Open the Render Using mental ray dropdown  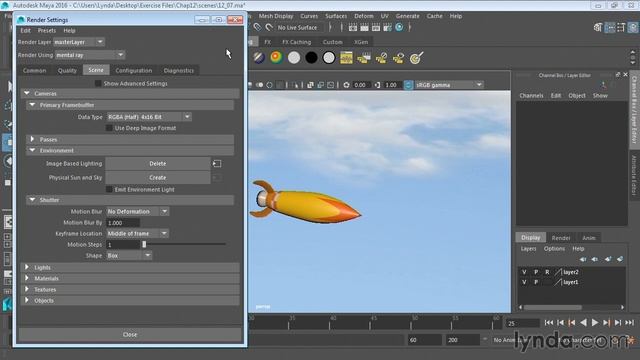[90, 55]
